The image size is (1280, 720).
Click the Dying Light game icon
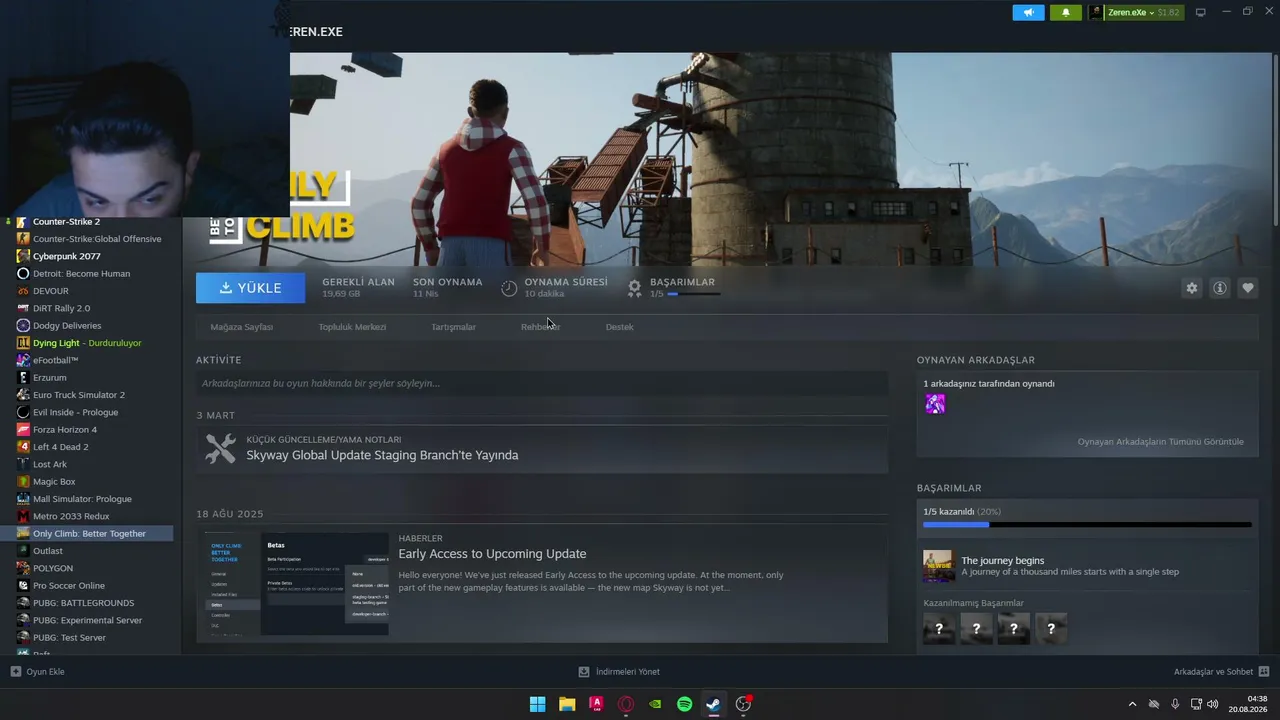[x=23, y=343]
